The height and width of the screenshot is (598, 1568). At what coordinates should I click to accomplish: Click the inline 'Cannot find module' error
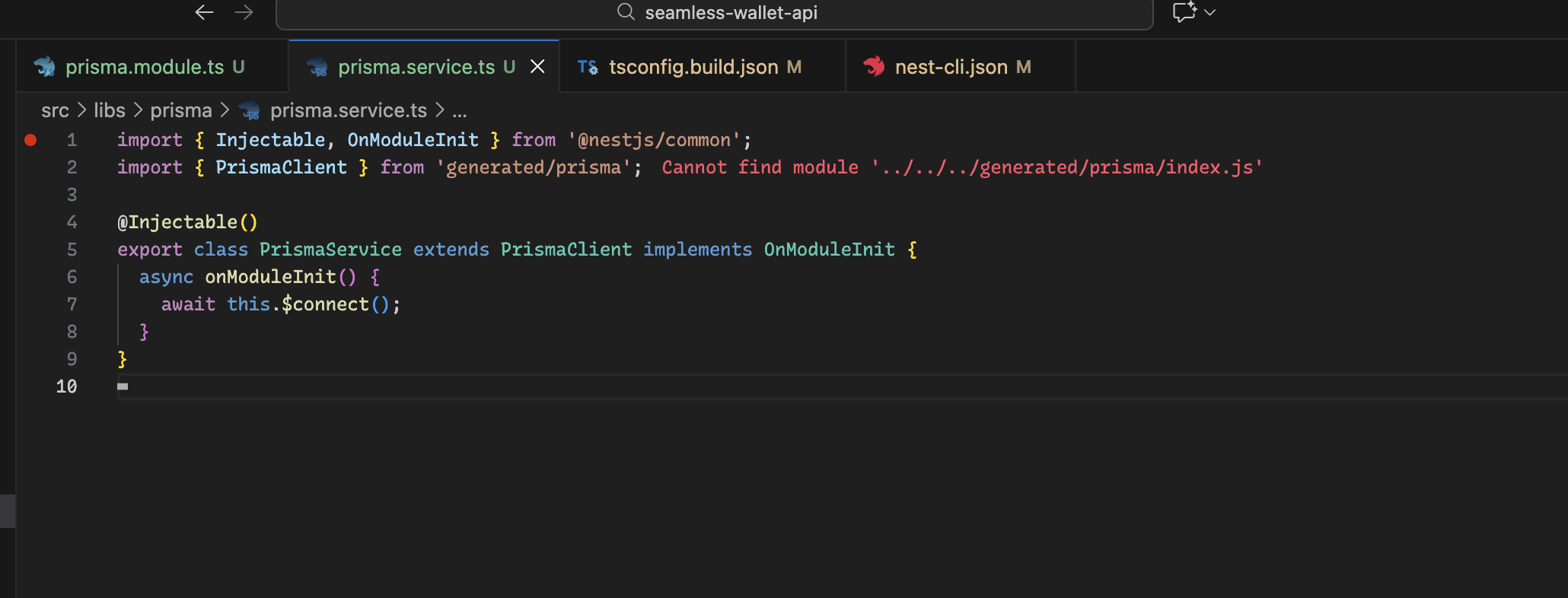(x=962, y=167)
